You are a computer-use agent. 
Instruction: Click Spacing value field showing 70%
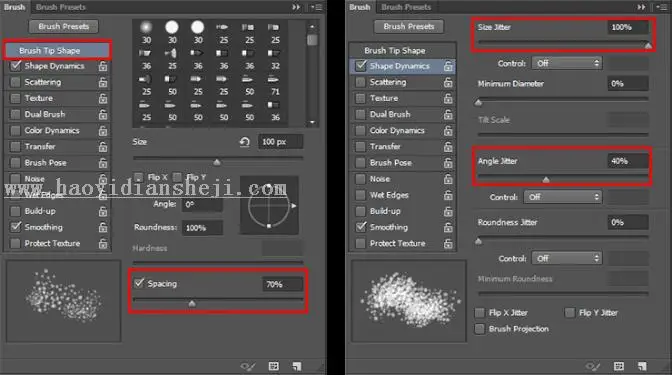coord(282,284)
